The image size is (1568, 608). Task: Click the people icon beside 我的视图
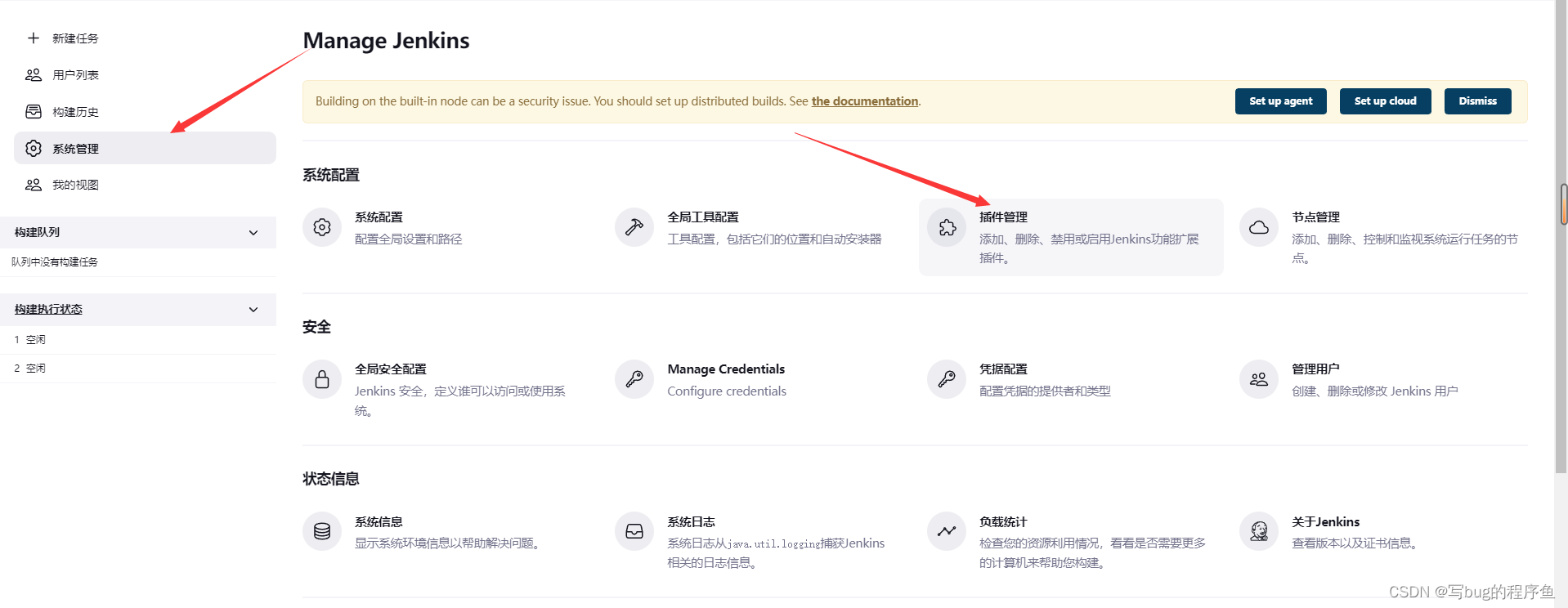point(34,185)
